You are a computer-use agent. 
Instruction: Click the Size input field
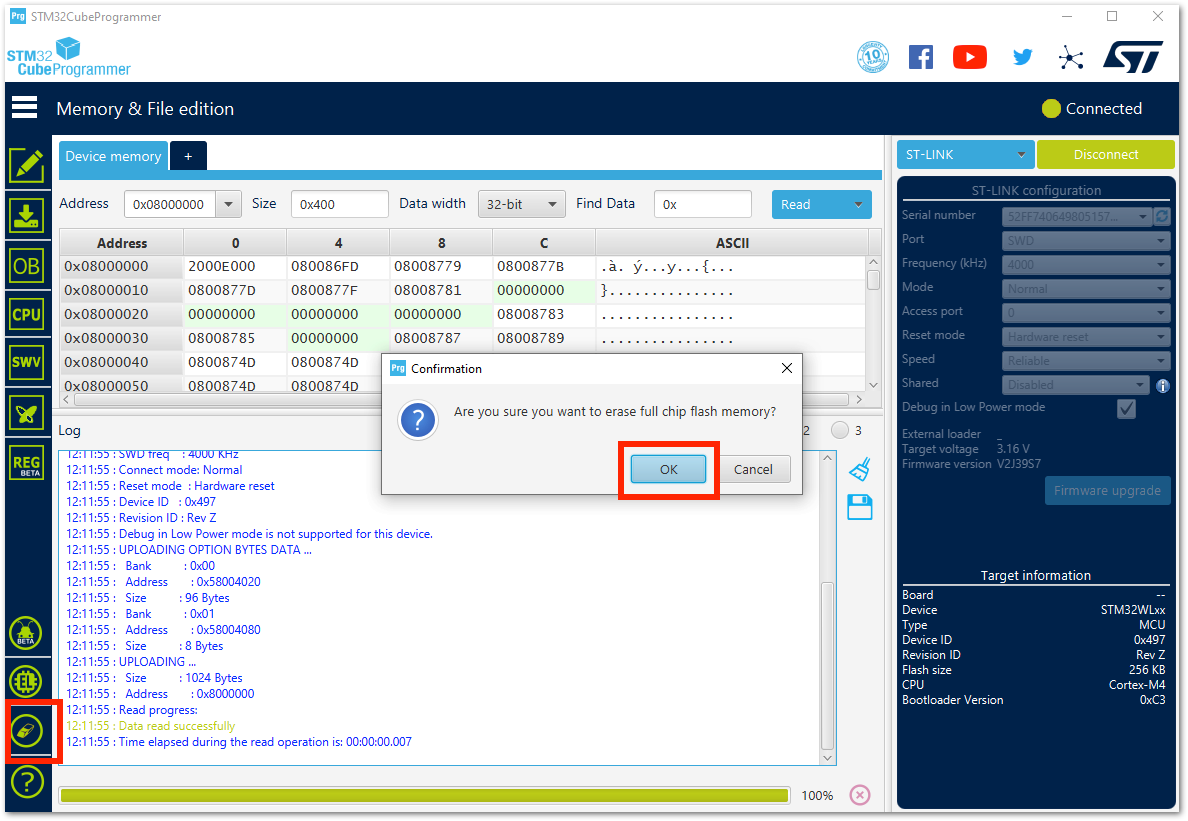(x=339, y=204)
